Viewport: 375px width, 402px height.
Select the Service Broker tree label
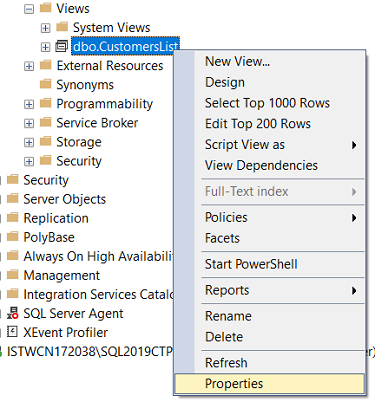click(x=97, y=123)
